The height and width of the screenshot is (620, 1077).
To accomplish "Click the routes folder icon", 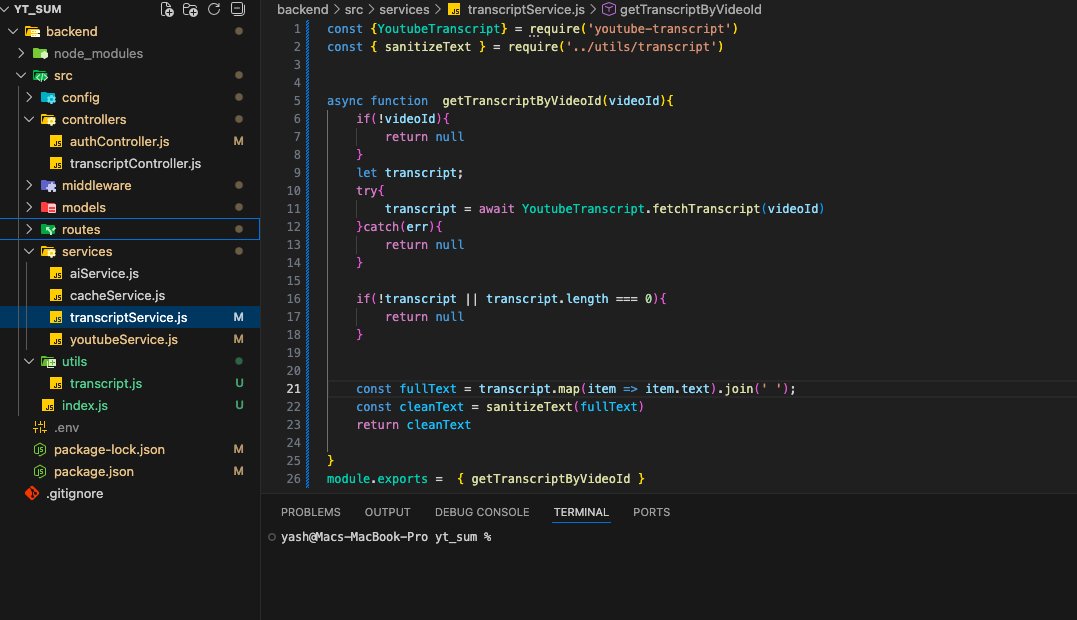I will coord(48,229).
